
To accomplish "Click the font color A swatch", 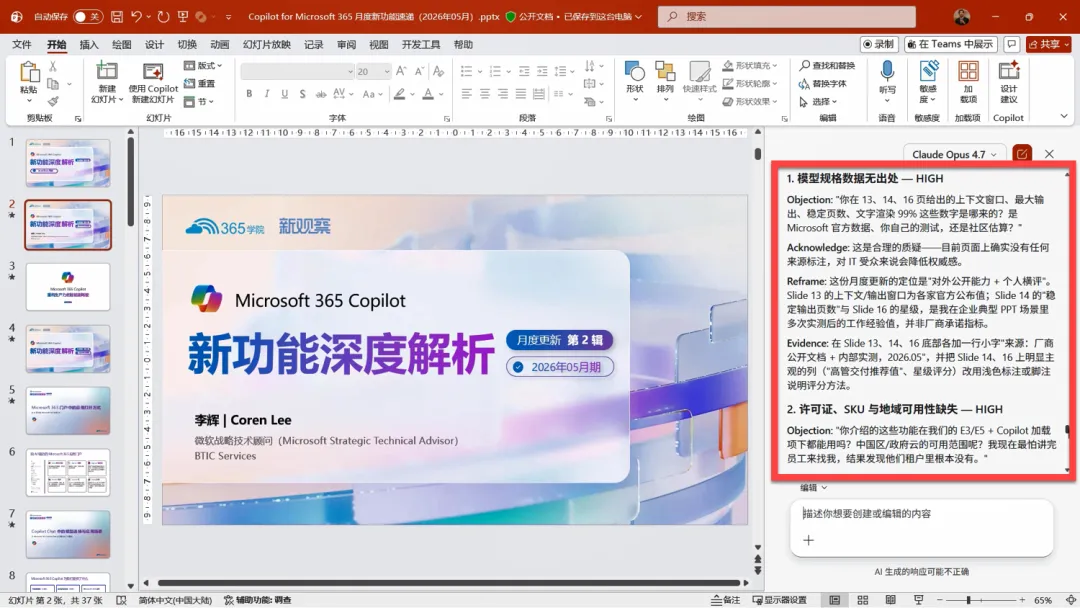I will (428, 94).
